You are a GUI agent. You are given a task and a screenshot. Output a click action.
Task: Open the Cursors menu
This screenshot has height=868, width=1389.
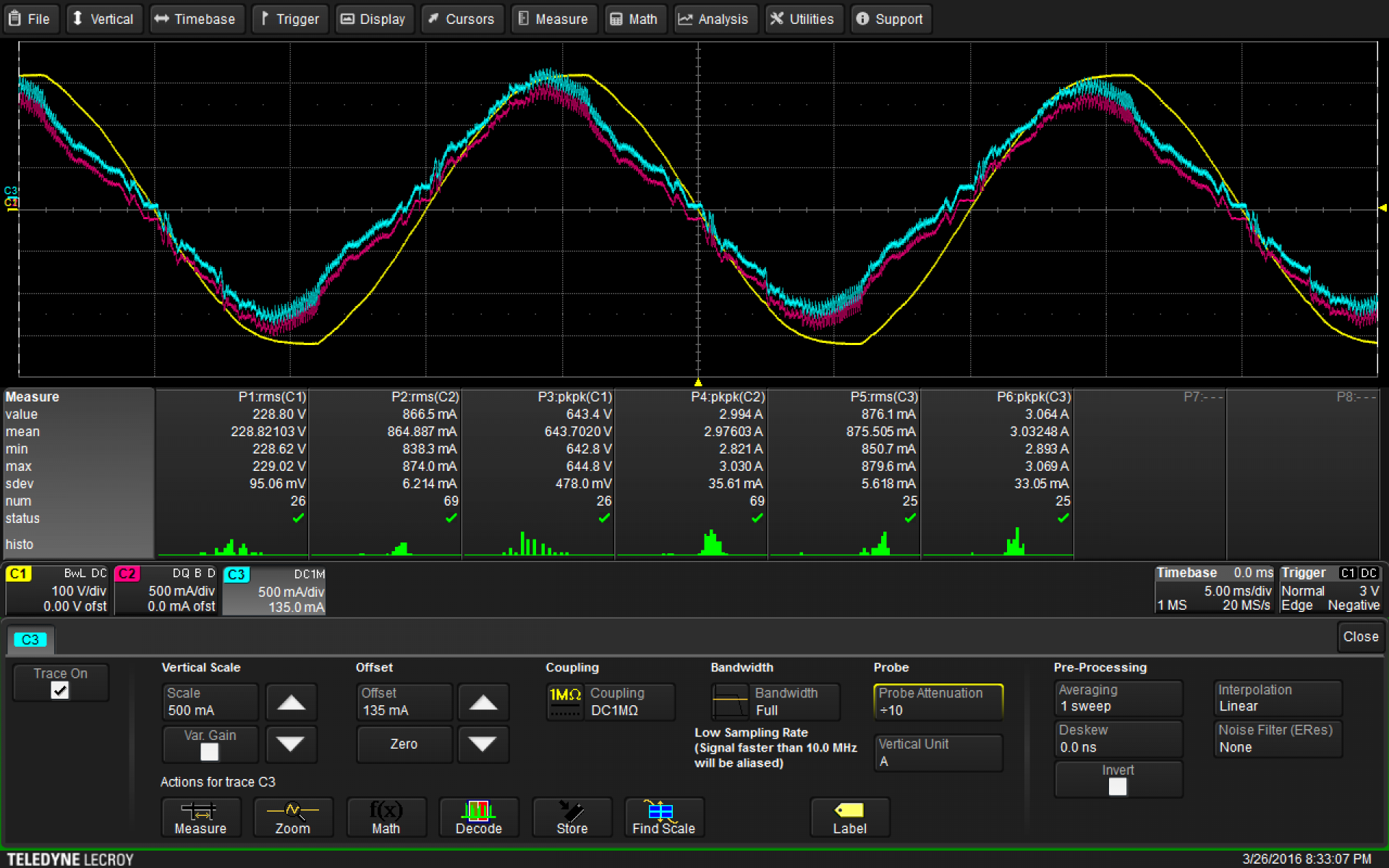click(x=461, y=19)
